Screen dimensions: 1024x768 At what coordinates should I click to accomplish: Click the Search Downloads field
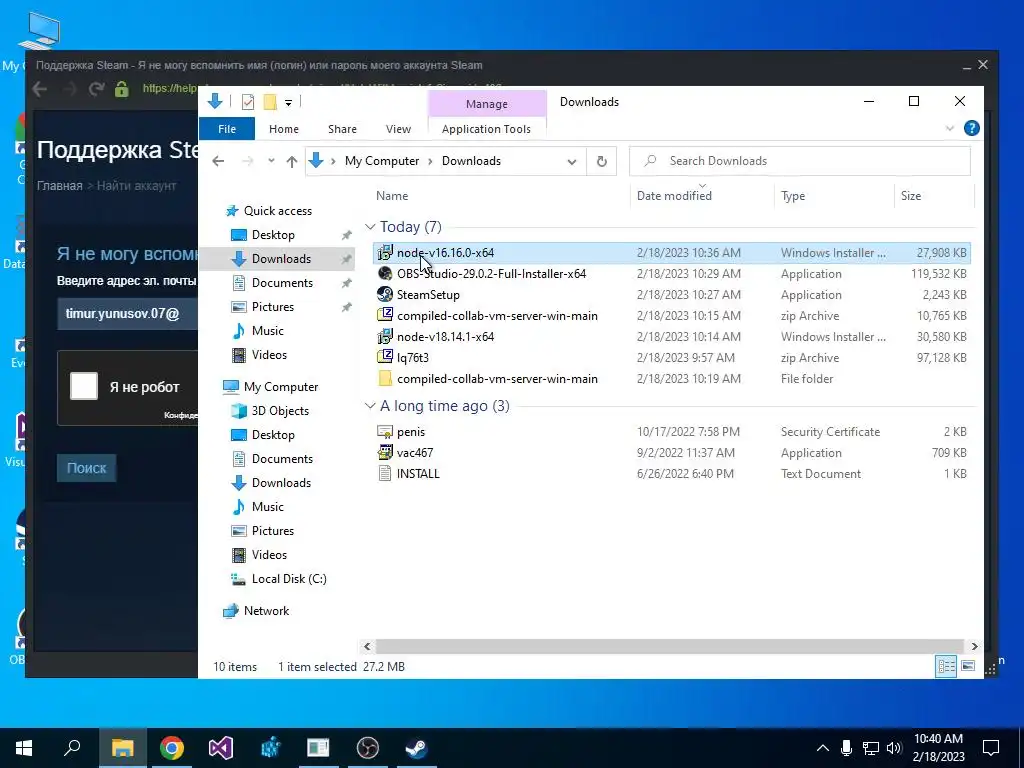point(799,161)
